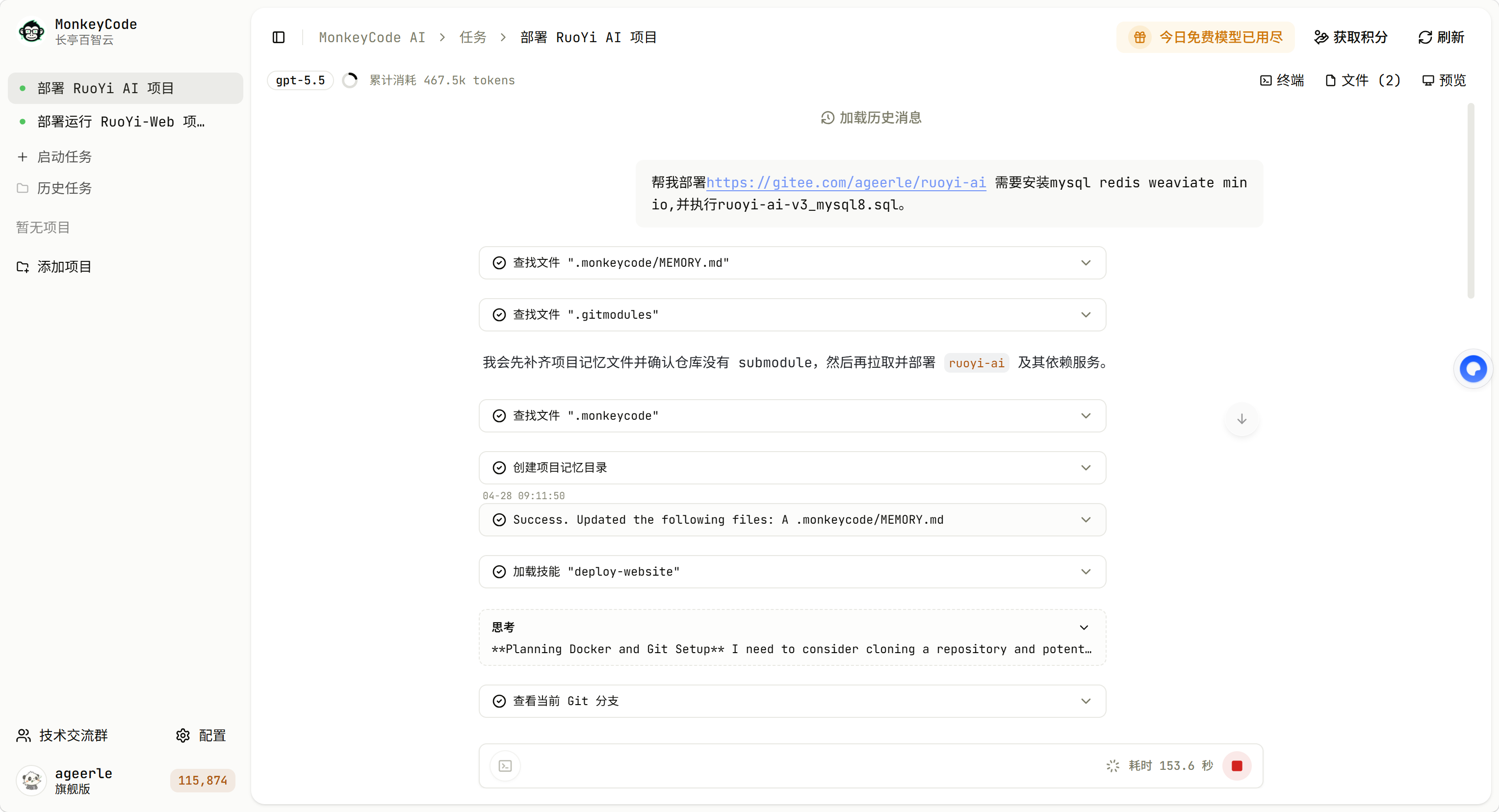Click the 115,874 points badge
Screen dimensions: 1499x812
(203, 780)
